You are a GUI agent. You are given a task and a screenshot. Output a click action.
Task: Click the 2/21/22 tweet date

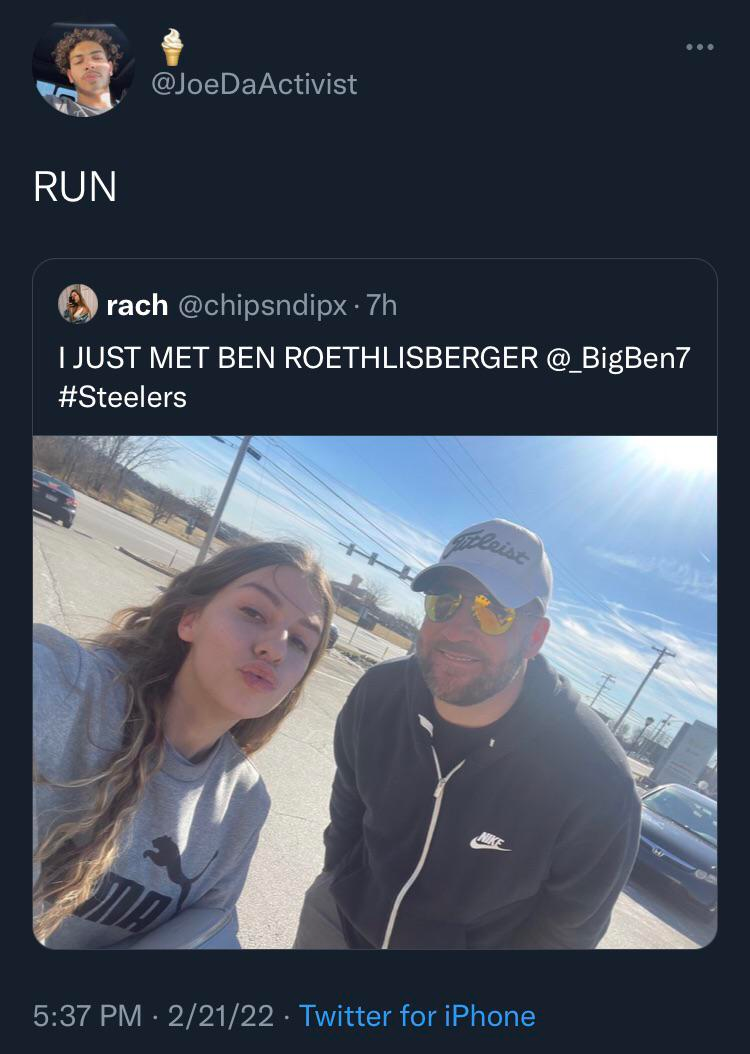click(x=220, y=1016)
